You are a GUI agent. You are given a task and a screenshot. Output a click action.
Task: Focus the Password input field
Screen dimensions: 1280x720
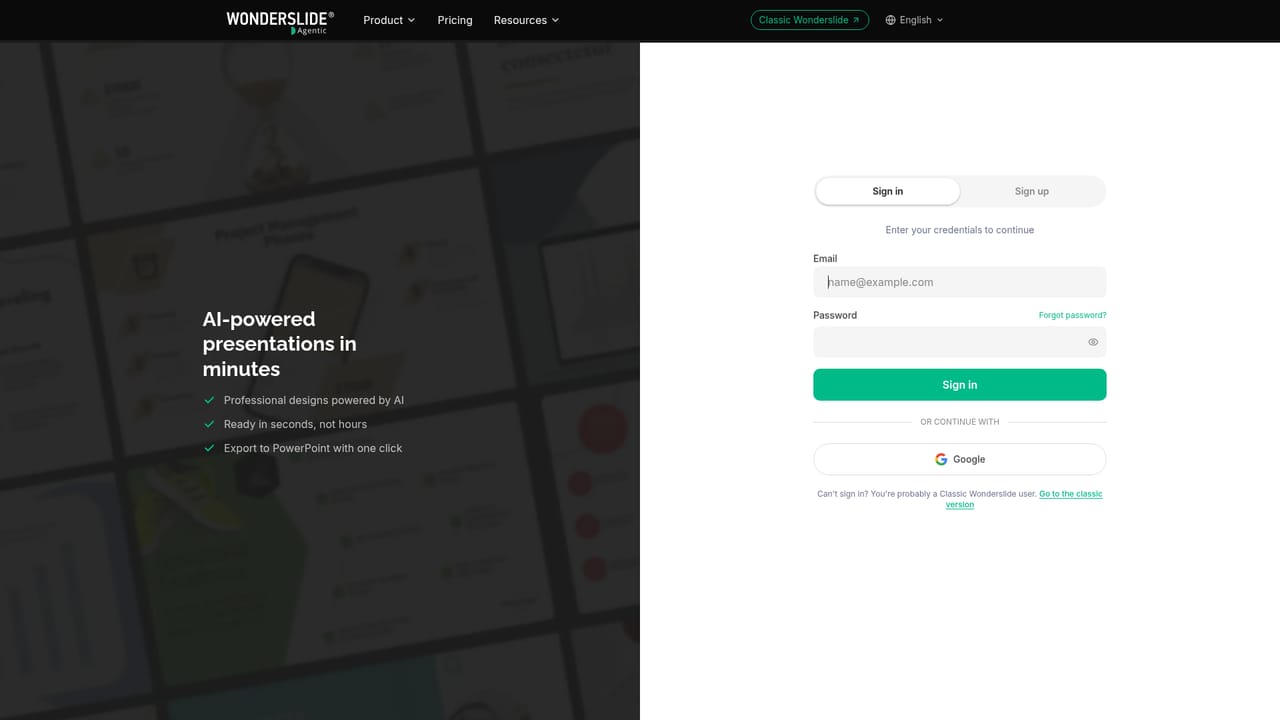(x=960, y=342)
